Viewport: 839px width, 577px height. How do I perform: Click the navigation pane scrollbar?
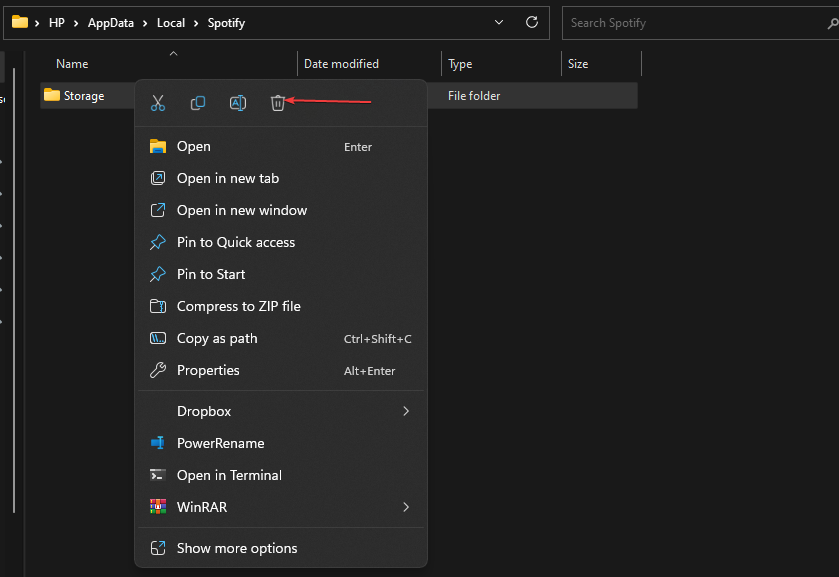click(x=14, y=290)
